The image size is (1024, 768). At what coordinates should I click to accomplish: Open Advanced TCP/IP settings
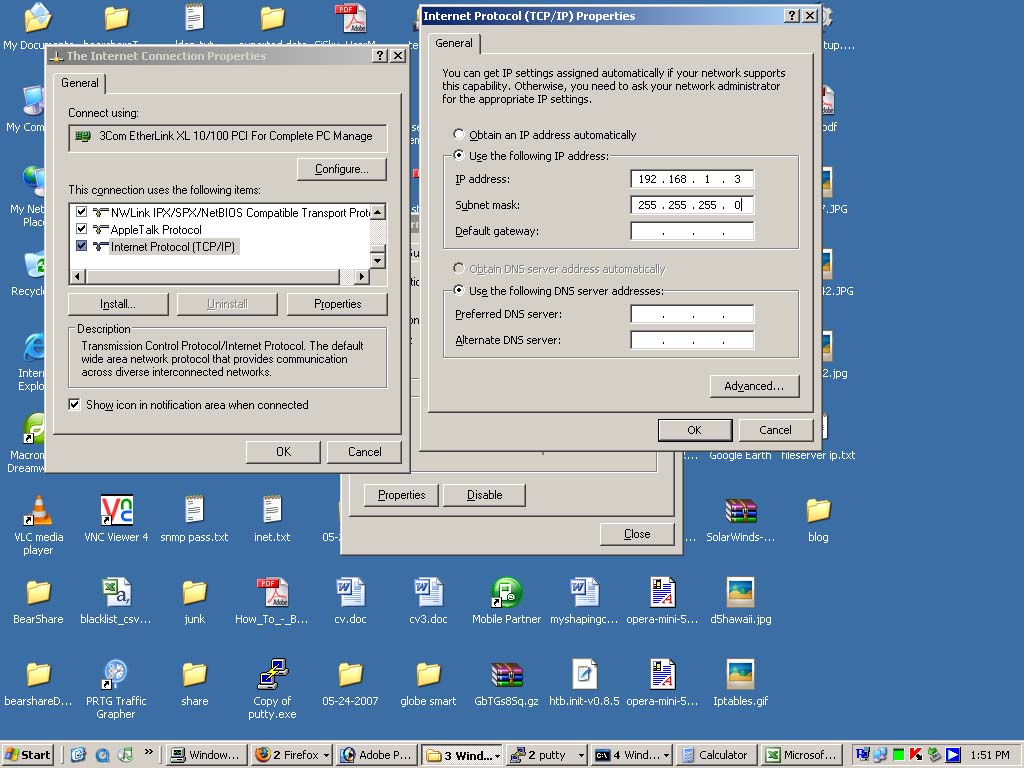(x=754, y=385)
